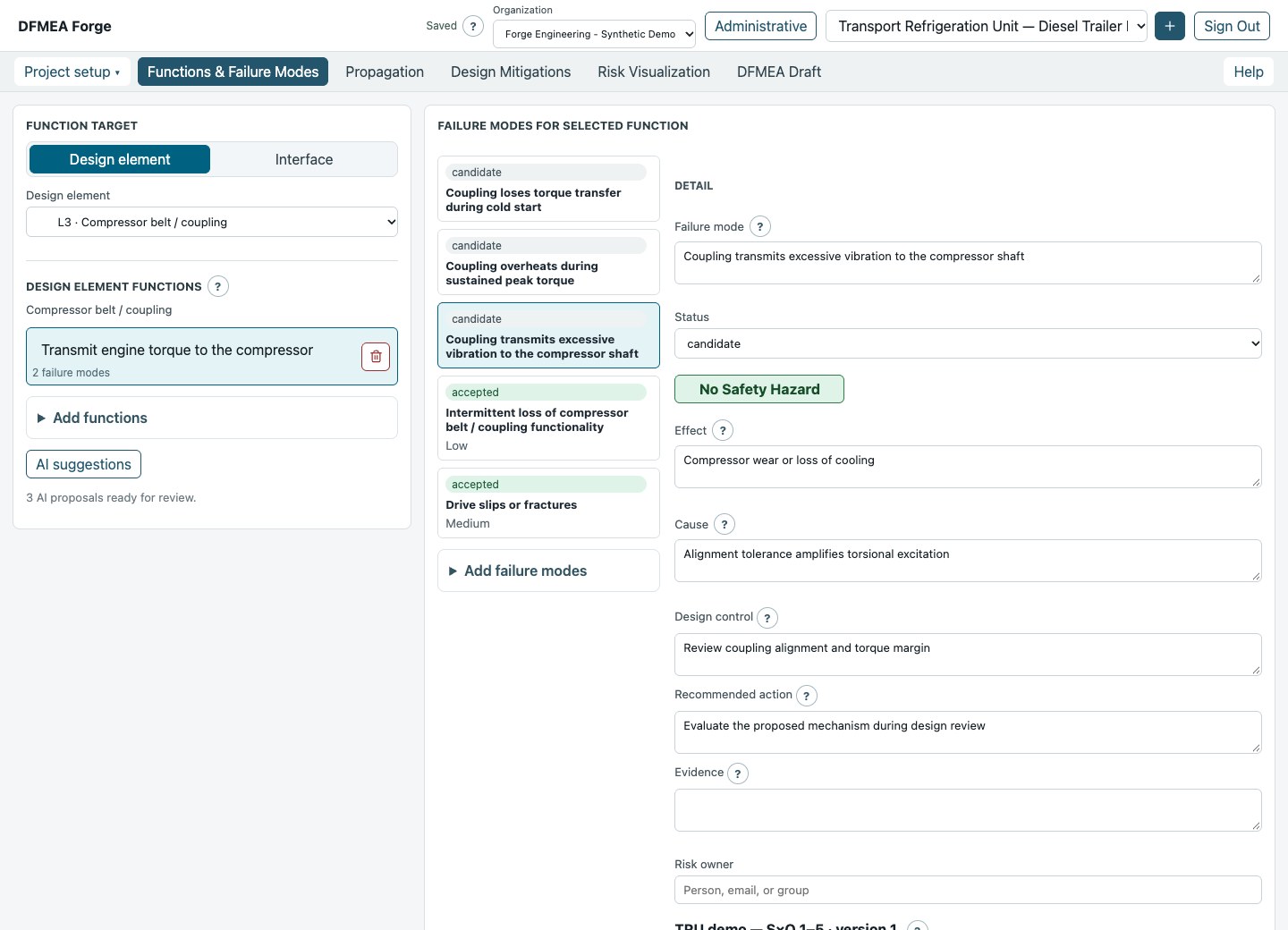This screenshot has width=1288, height=930.
Task: Show help for Evidence field
Action: click(x=738, y=774)
